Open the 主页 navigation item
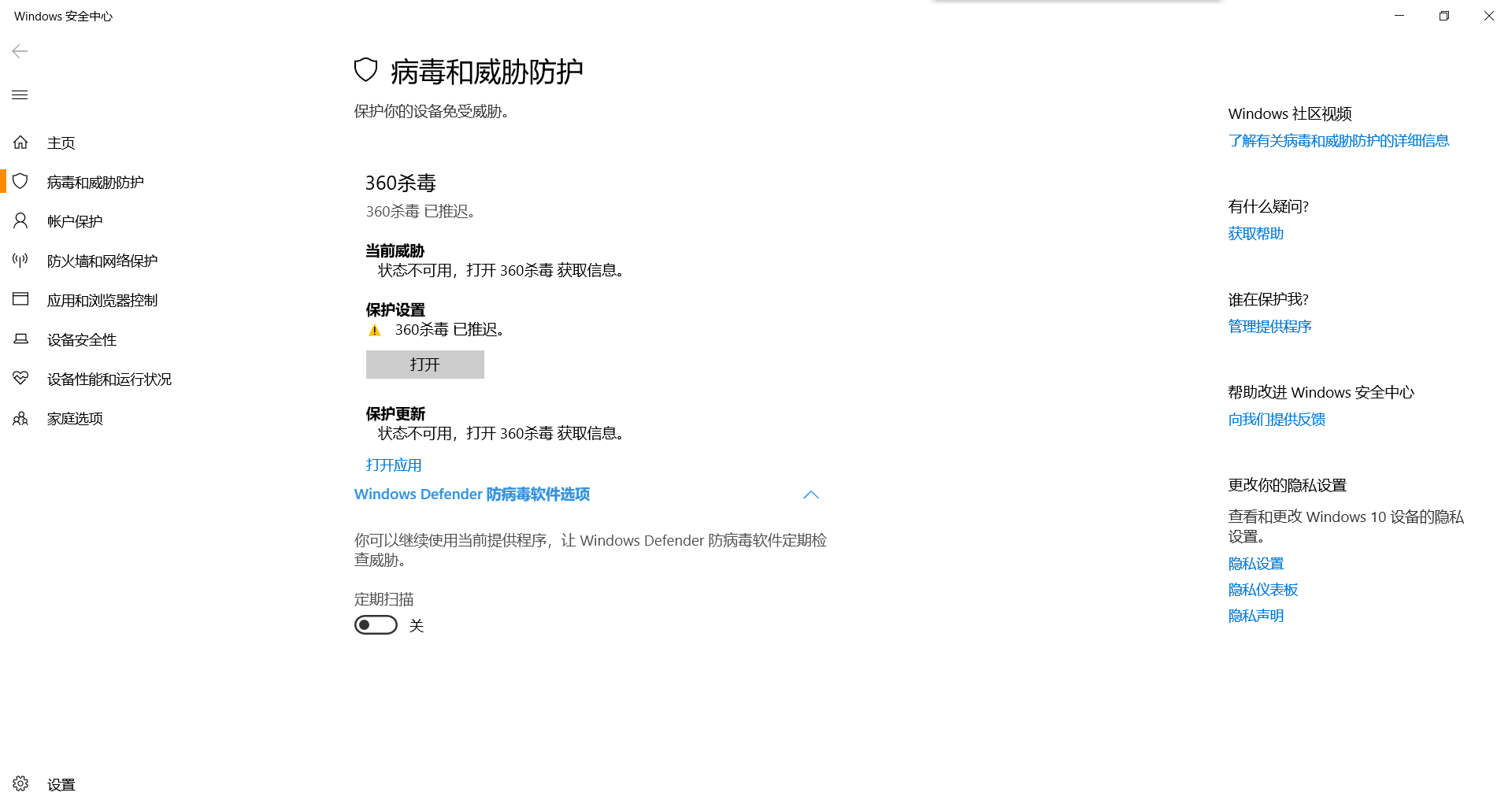This screenshot has height=811, width=1512. pos(61,143)
